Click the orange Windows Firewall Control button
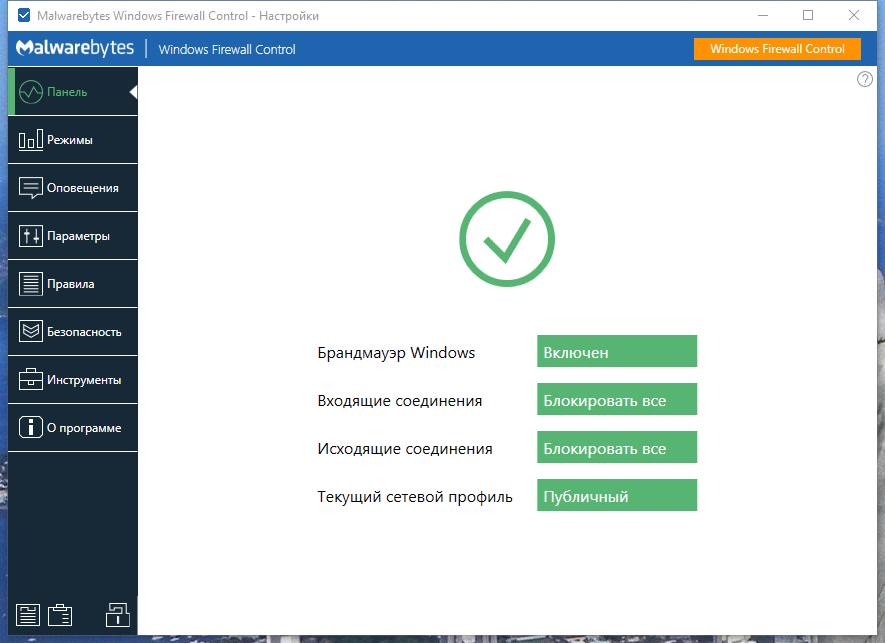The height and width of the screenshot is (643, 885). click(777, 49)
